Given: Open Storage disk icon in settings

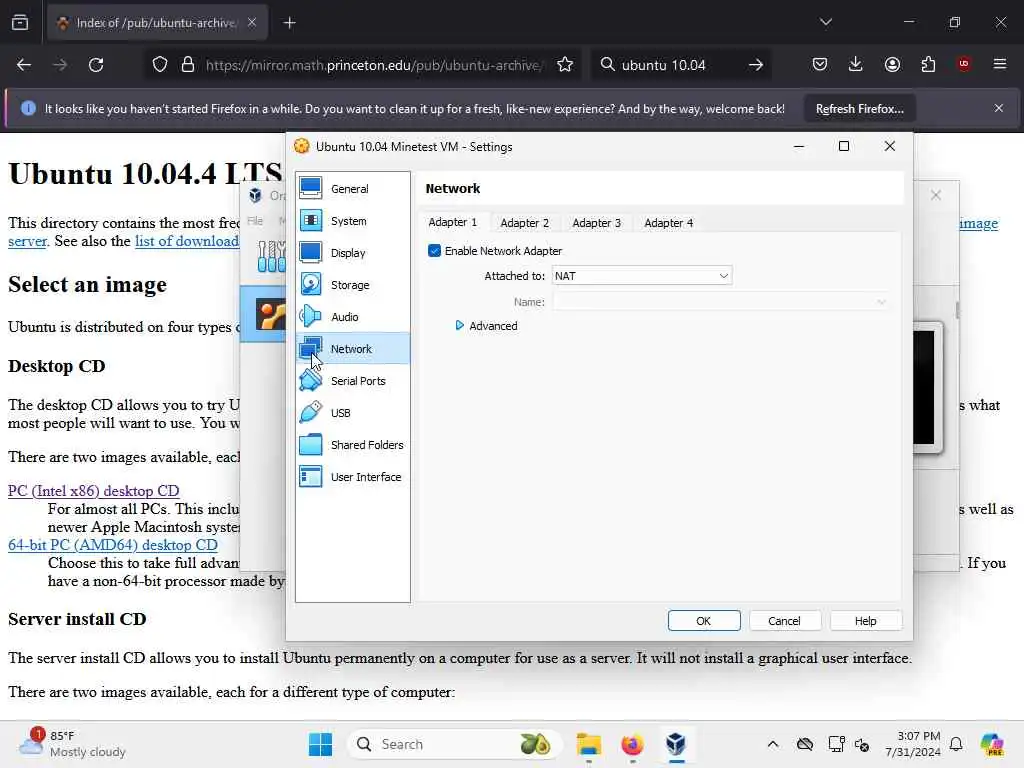Looking at the screenshot, I should (x=311, y=284).
